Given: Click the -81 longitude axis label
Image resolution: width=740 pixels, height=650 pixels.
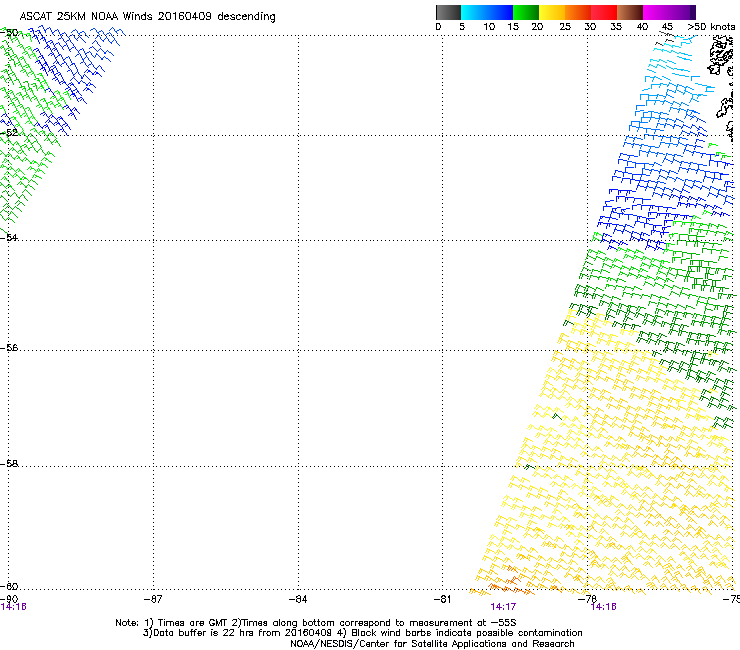Looking at the screenshot, I should (x=442, y=599).
